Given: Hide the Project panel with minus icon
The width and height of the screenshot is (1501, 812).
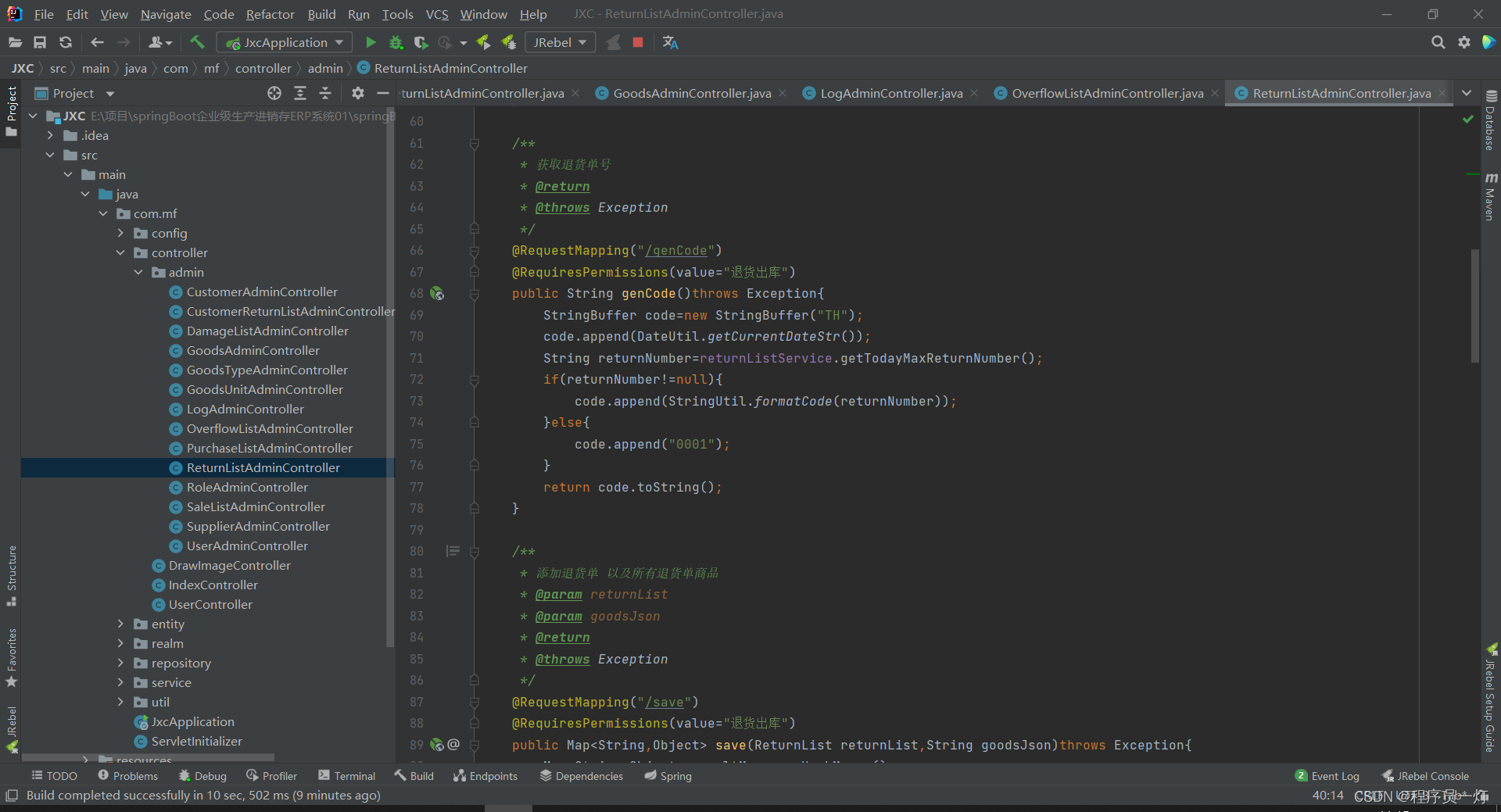Looking at the screenshot, I should [383, 93].
